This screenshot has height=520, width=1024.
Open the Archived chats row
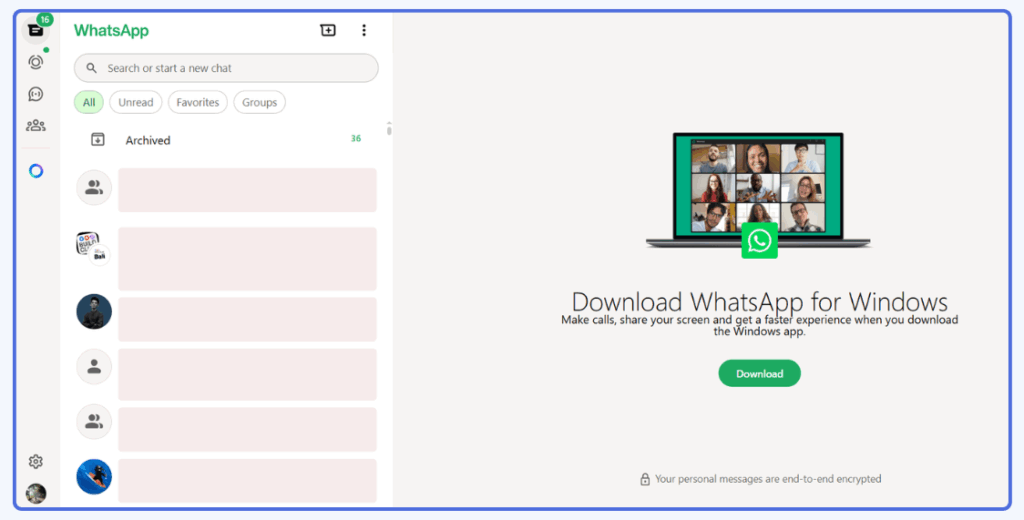(x=226, y=140)
